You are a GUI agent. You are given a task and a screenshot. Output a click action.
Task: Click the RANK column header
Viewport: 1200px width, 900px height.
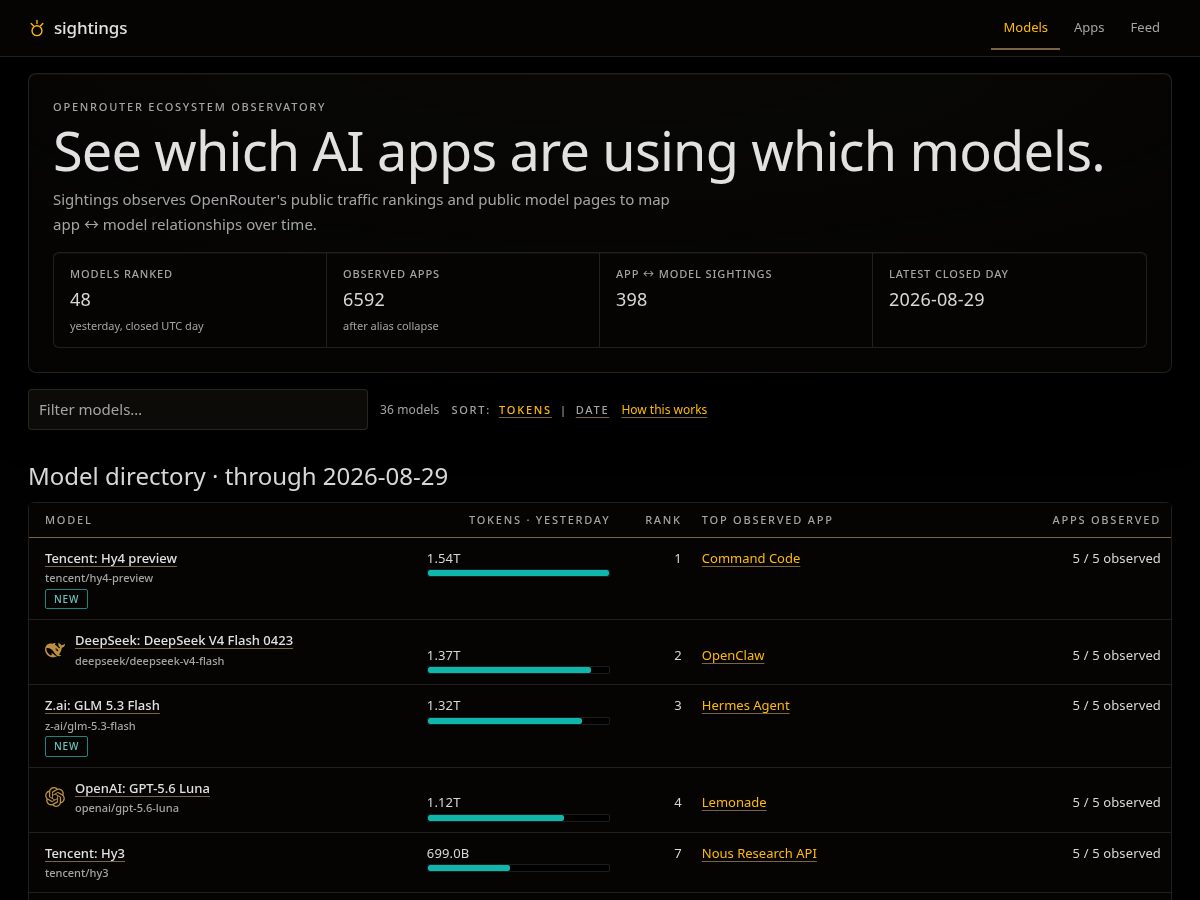tap(663, 520)
